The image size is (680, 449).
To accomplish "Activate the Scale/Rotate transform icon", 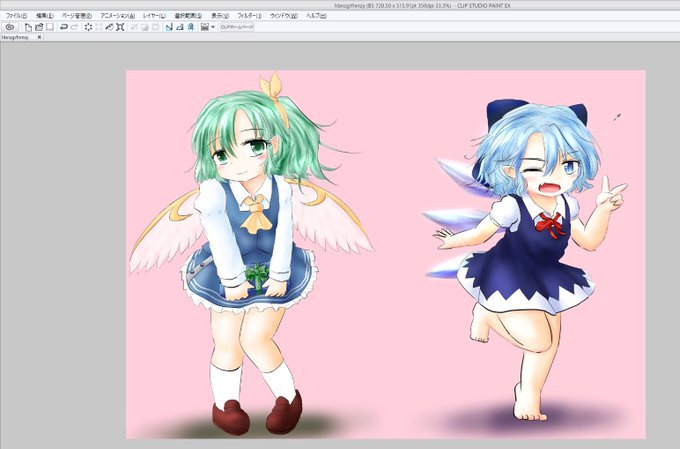I will tap(120, 27).
